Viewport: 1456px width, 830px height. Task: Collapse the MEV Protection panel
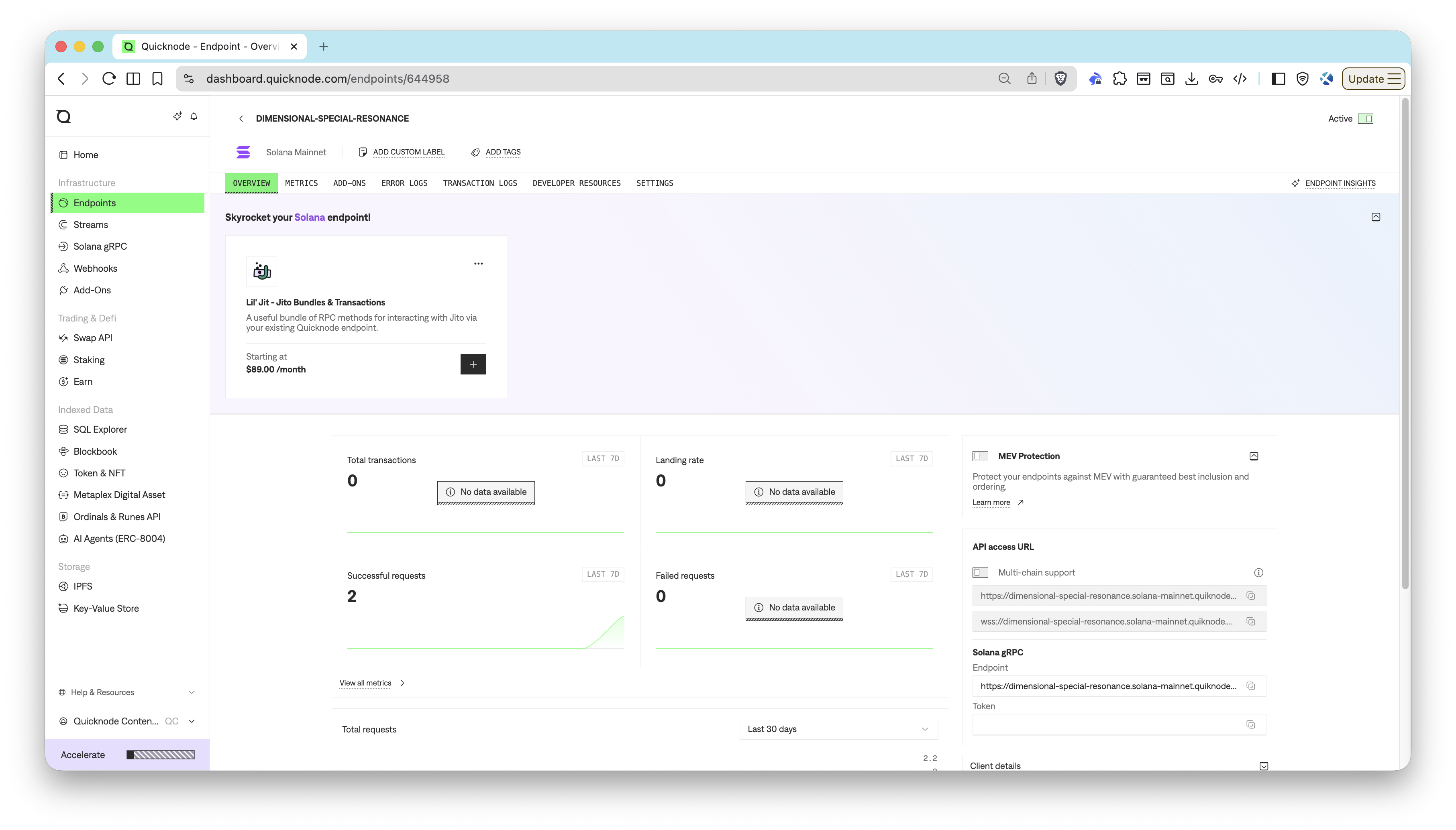pyautogui.click(x=1254, y=456)
